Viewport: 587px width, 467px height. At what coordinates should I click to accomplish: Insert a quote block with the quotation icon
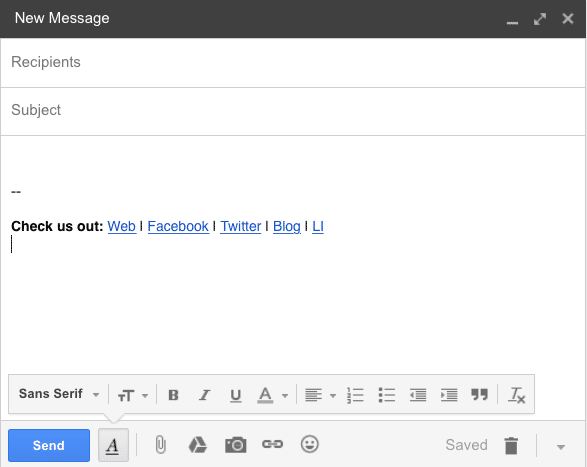point(479,394)
